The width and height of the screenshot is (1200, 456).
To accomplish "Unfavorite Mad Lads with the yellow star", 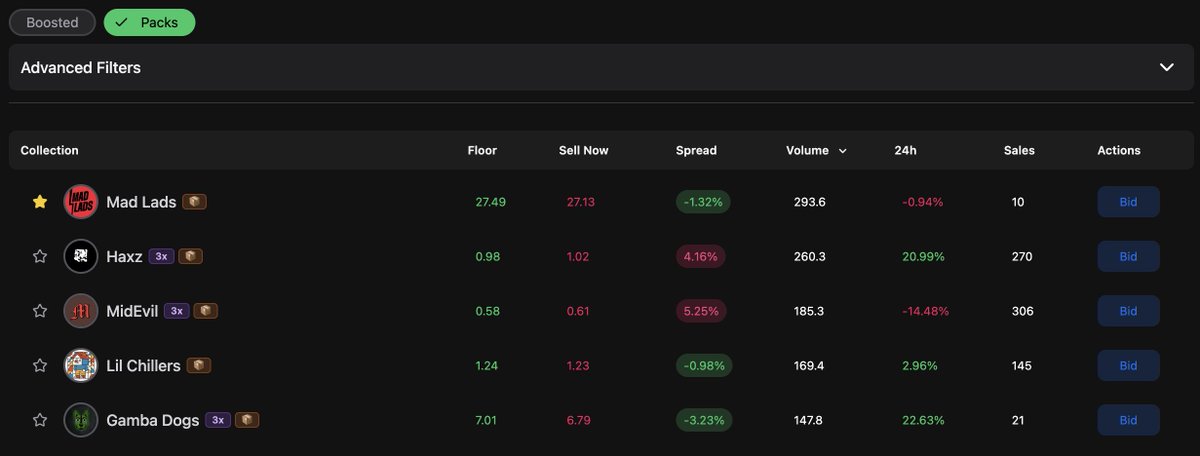I will click(40, 202).
